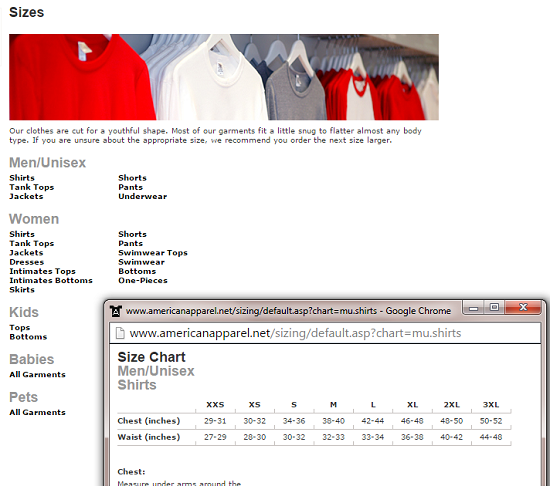The width and height of the screenshot is (550, 486).
Task: Open Men/Unisex Tank Tops sizing
Action: 32,187
